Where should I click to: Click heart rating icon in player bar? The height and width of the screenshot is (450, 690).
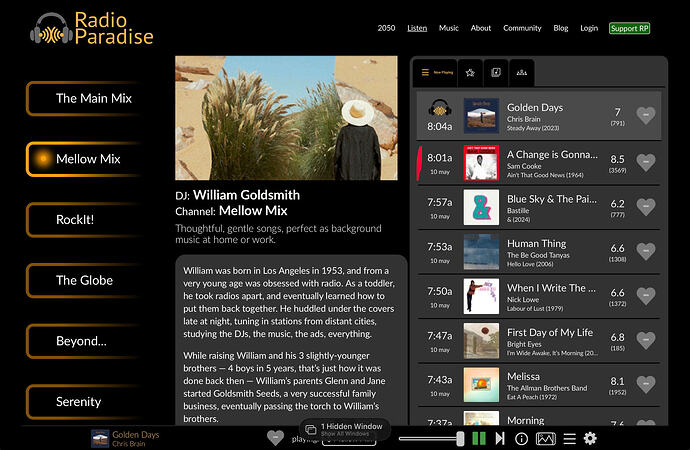275,438
